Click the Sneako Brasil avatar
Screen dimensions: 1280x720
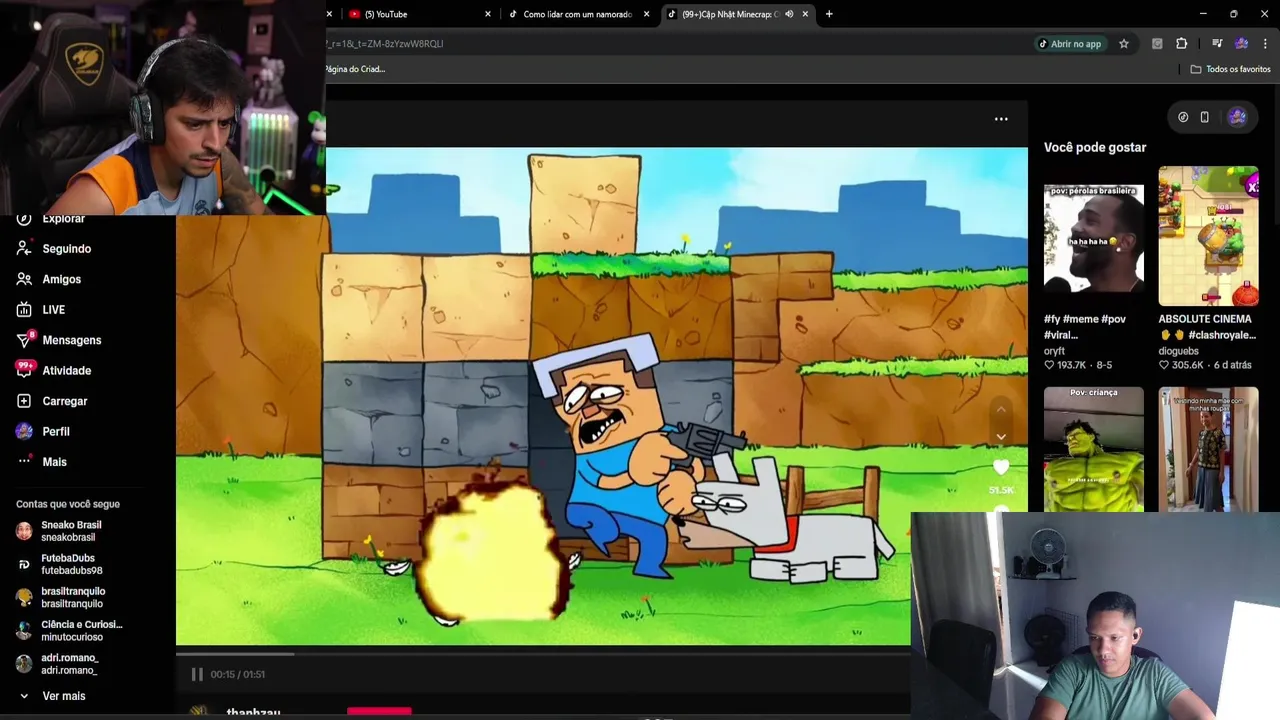(x=24, y=531)
